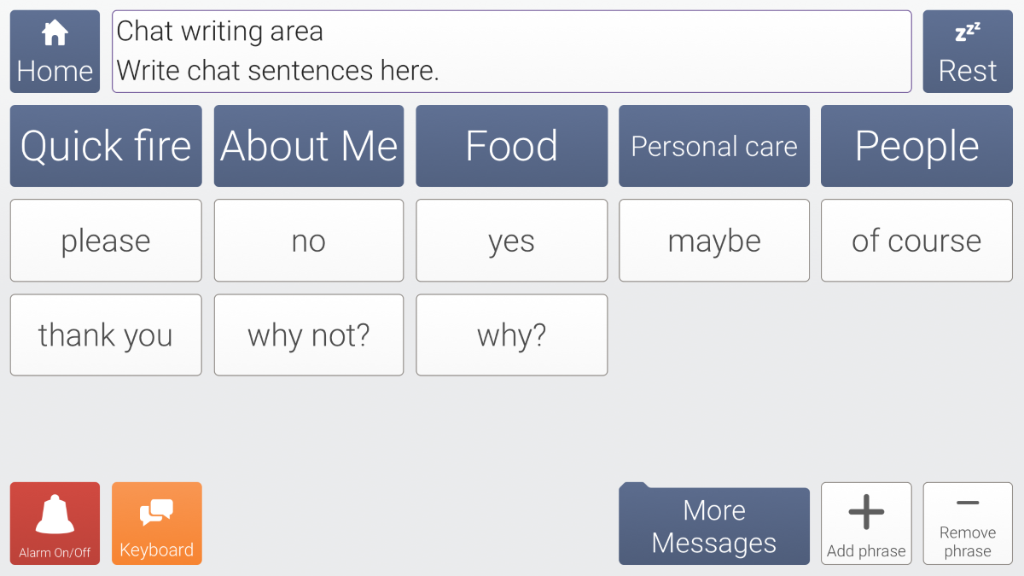Select the 'why not?' phrase

pyautogui.click(x=309, y=335)
